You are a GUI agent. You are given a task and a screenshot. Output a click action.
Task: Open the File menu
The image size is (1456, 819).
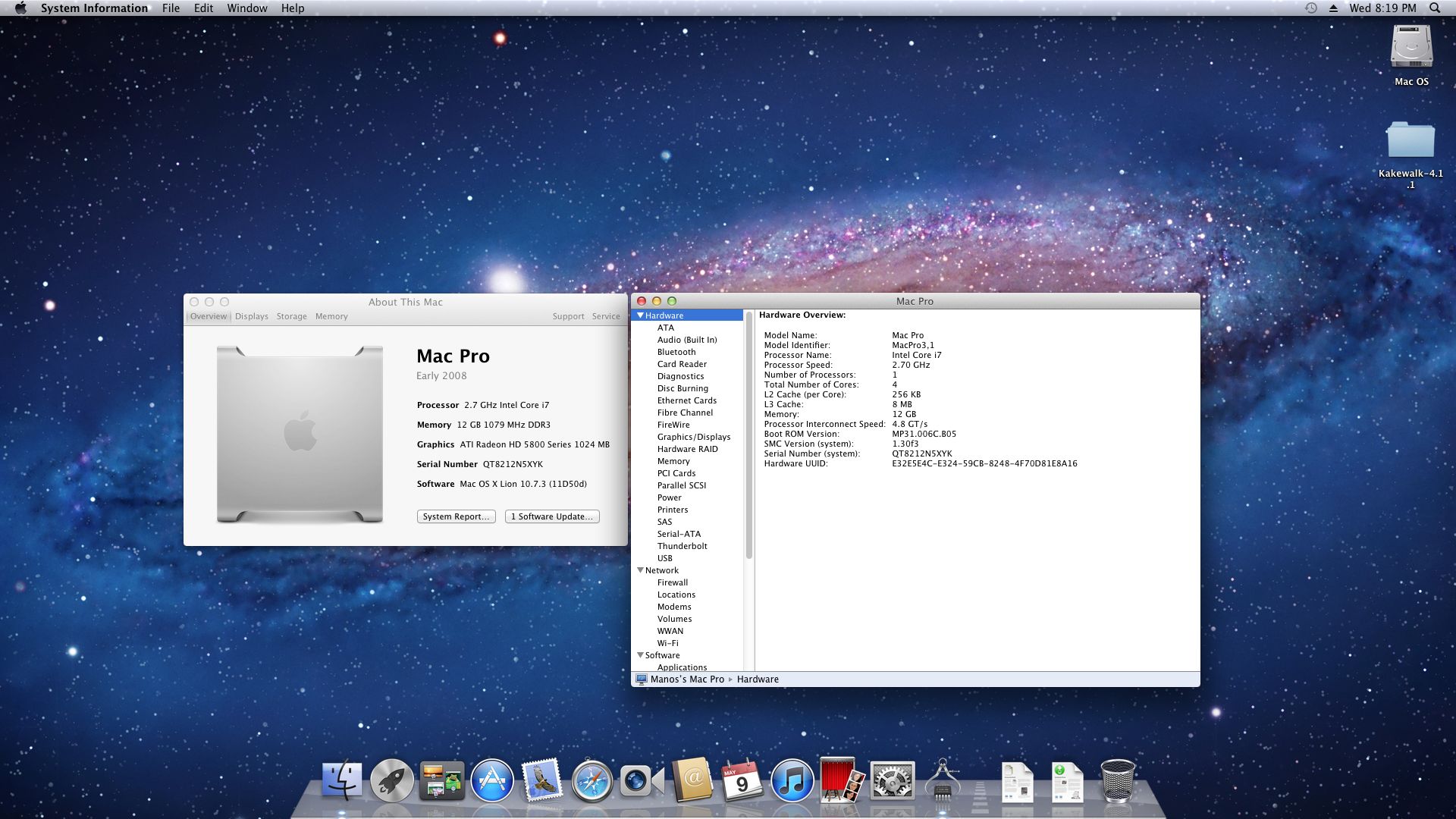pos(171,8)
